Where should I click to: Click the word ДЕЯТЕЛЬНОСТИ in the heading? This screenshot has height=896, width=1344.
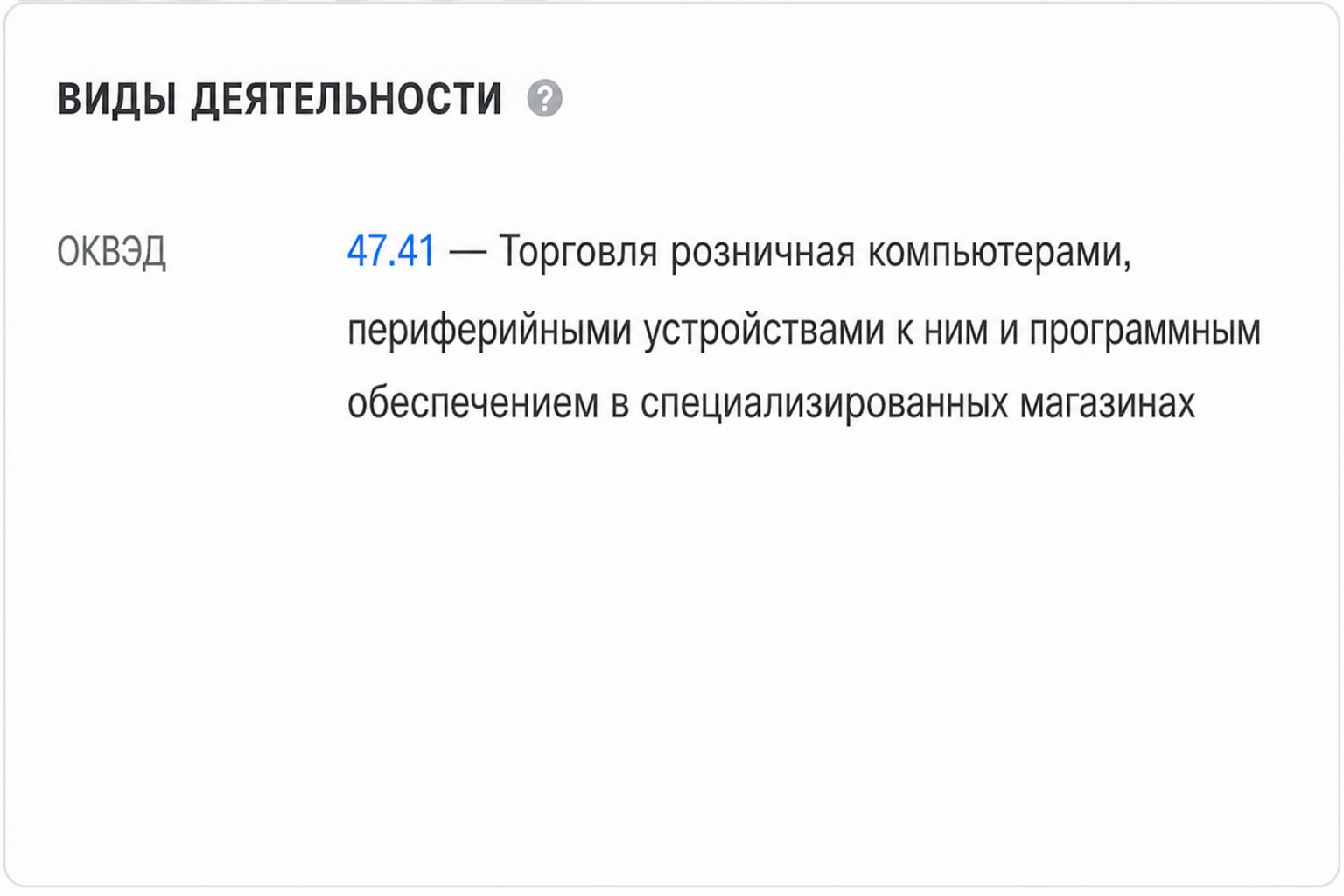coord(347,99)
